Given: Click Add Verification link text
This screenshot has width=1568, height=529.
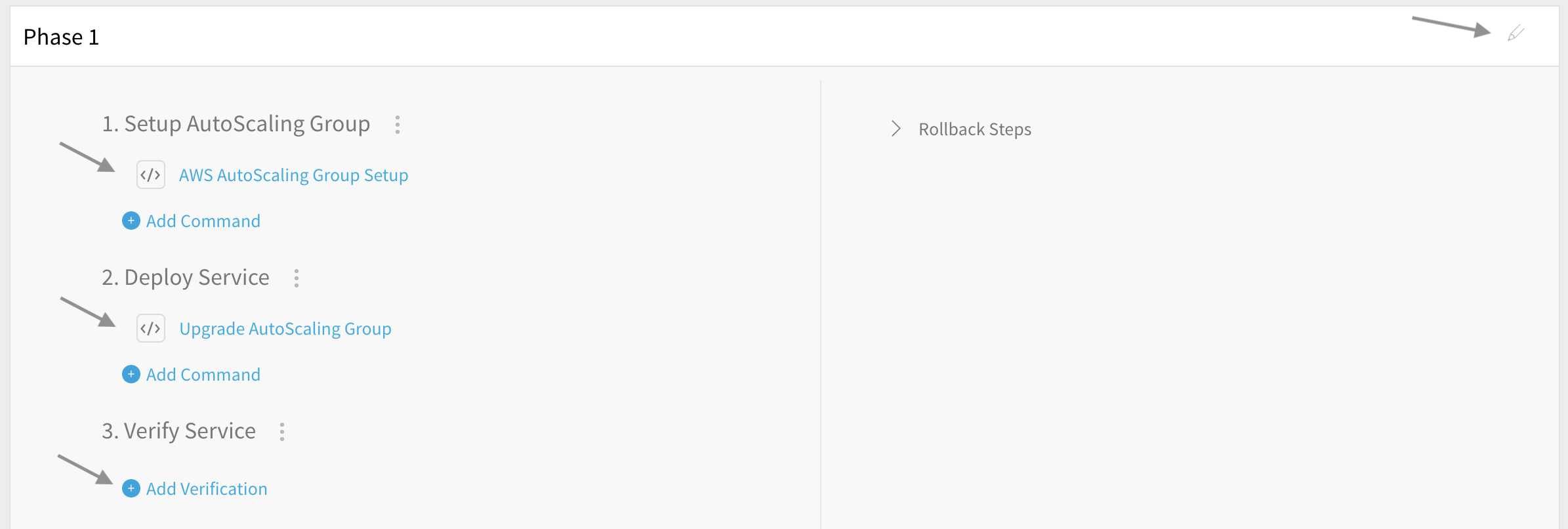Looking at the screenshot, I should pos(207,489).
